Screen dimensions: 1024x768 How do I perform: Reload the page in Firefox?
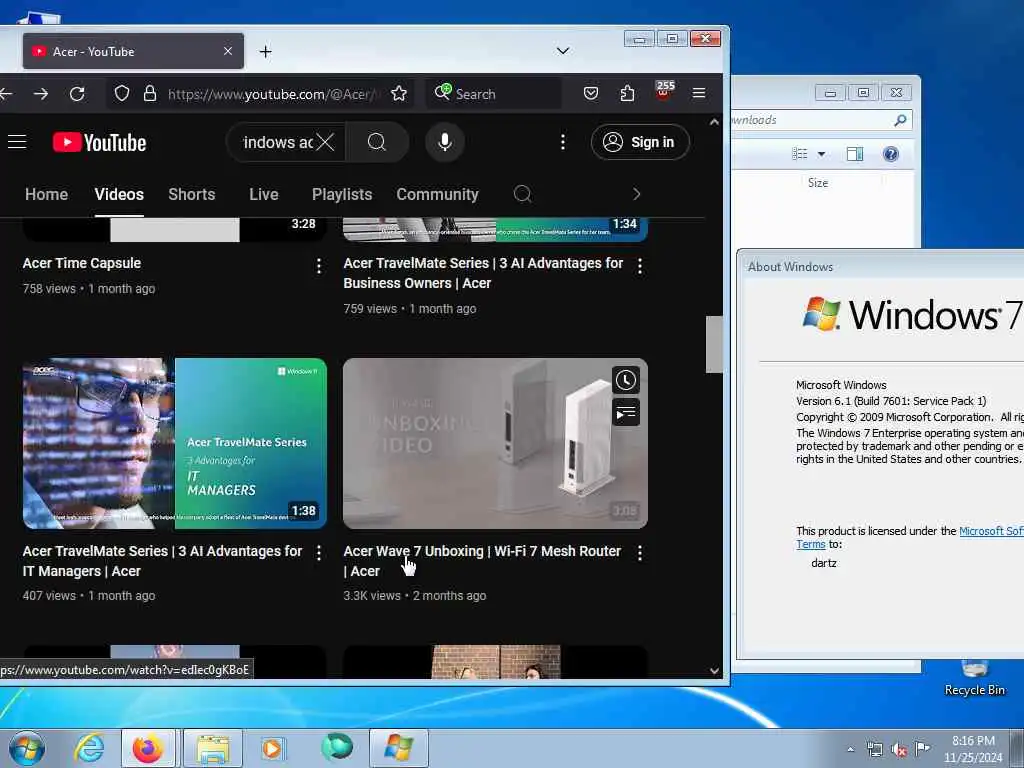point(77,94)
